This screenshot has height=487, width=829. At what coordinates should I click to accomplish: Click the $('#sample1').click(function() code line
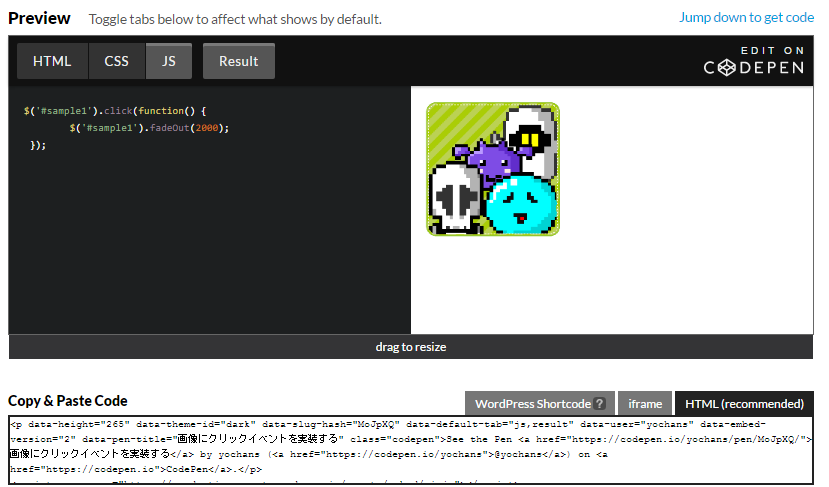115,111
